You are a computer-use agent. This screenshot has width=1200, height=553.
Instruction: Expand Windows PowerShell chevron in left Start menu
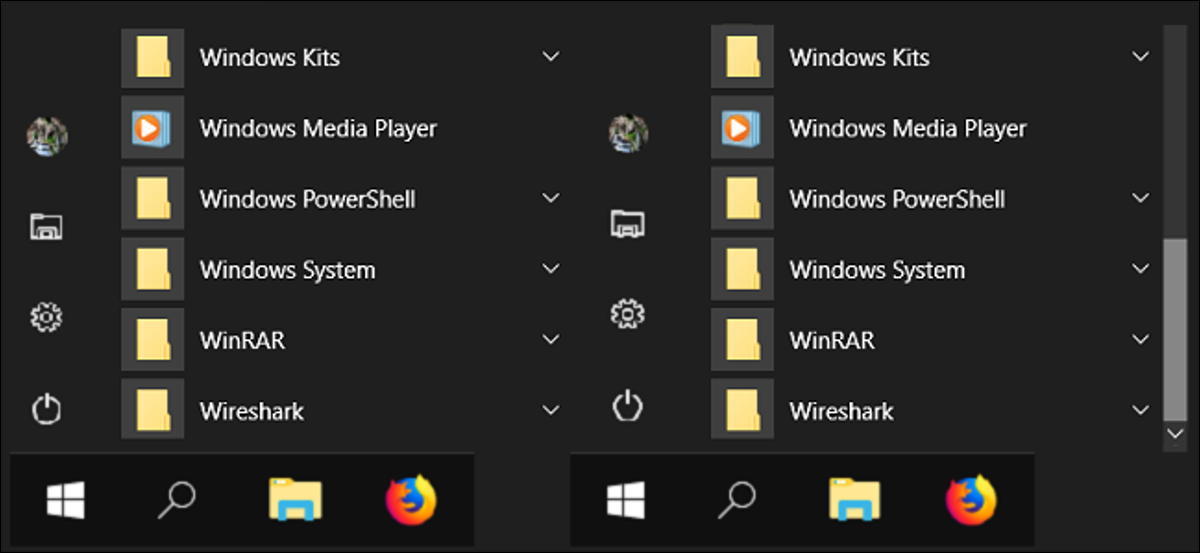(x=550, y=198)
